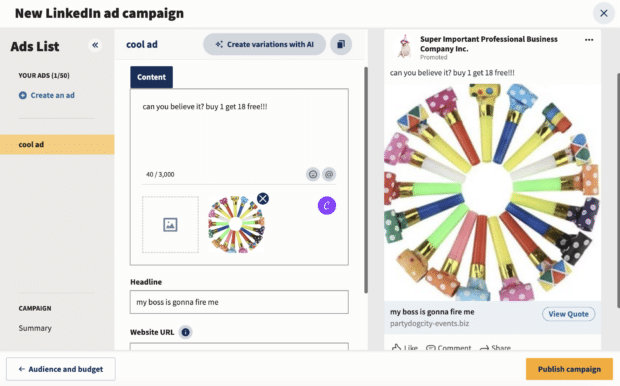Open the campaign Summary section
620x386 pixels.
click(x=35, y=328)
